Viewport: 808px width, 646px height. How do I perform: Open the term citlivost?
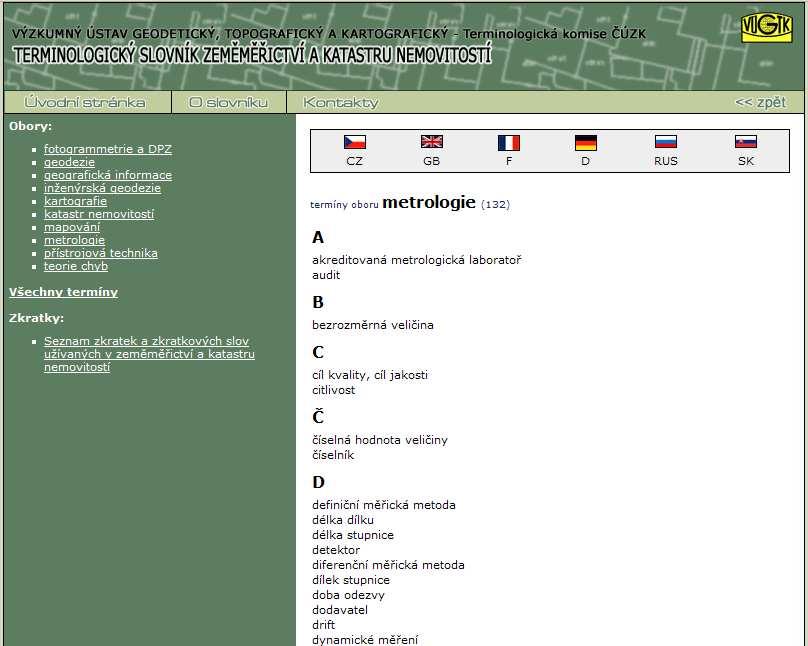pos(333,390)
